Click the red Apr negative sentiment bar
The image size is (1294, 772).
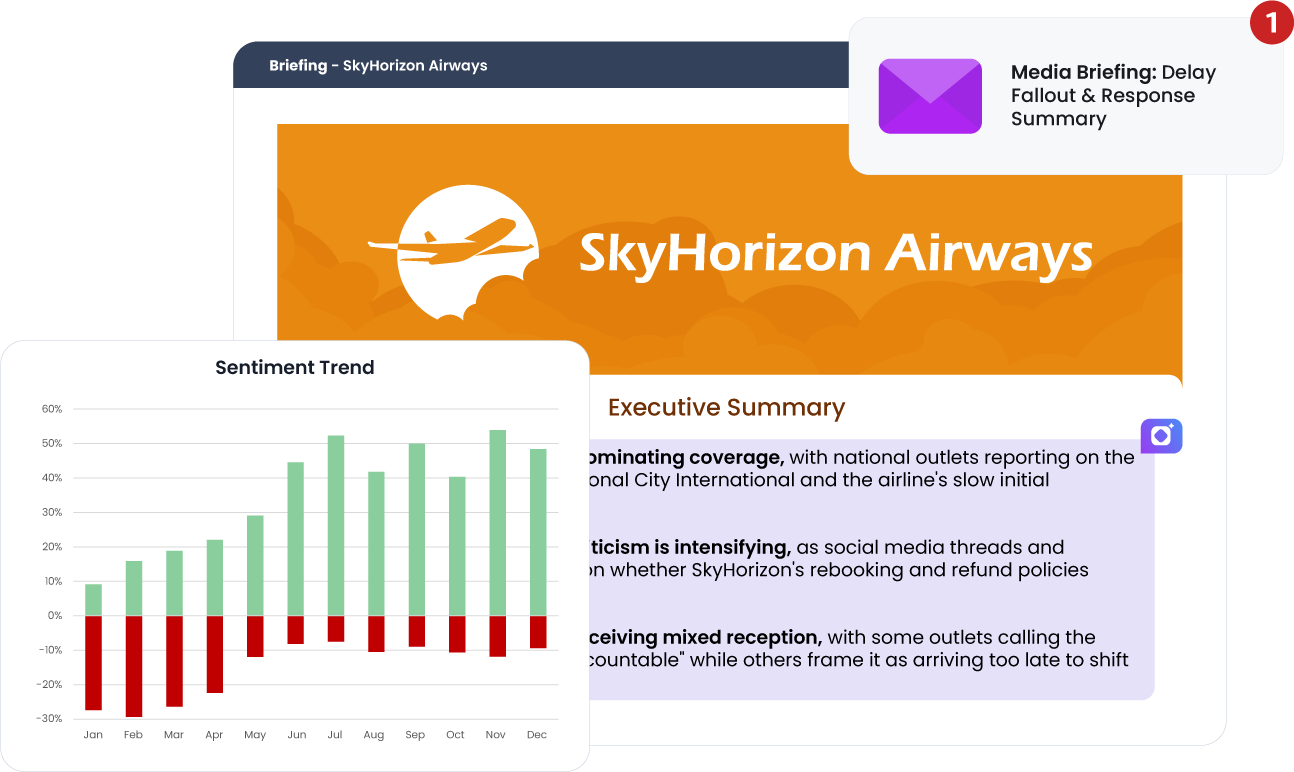pyautogui.click(x=215, y=654)
